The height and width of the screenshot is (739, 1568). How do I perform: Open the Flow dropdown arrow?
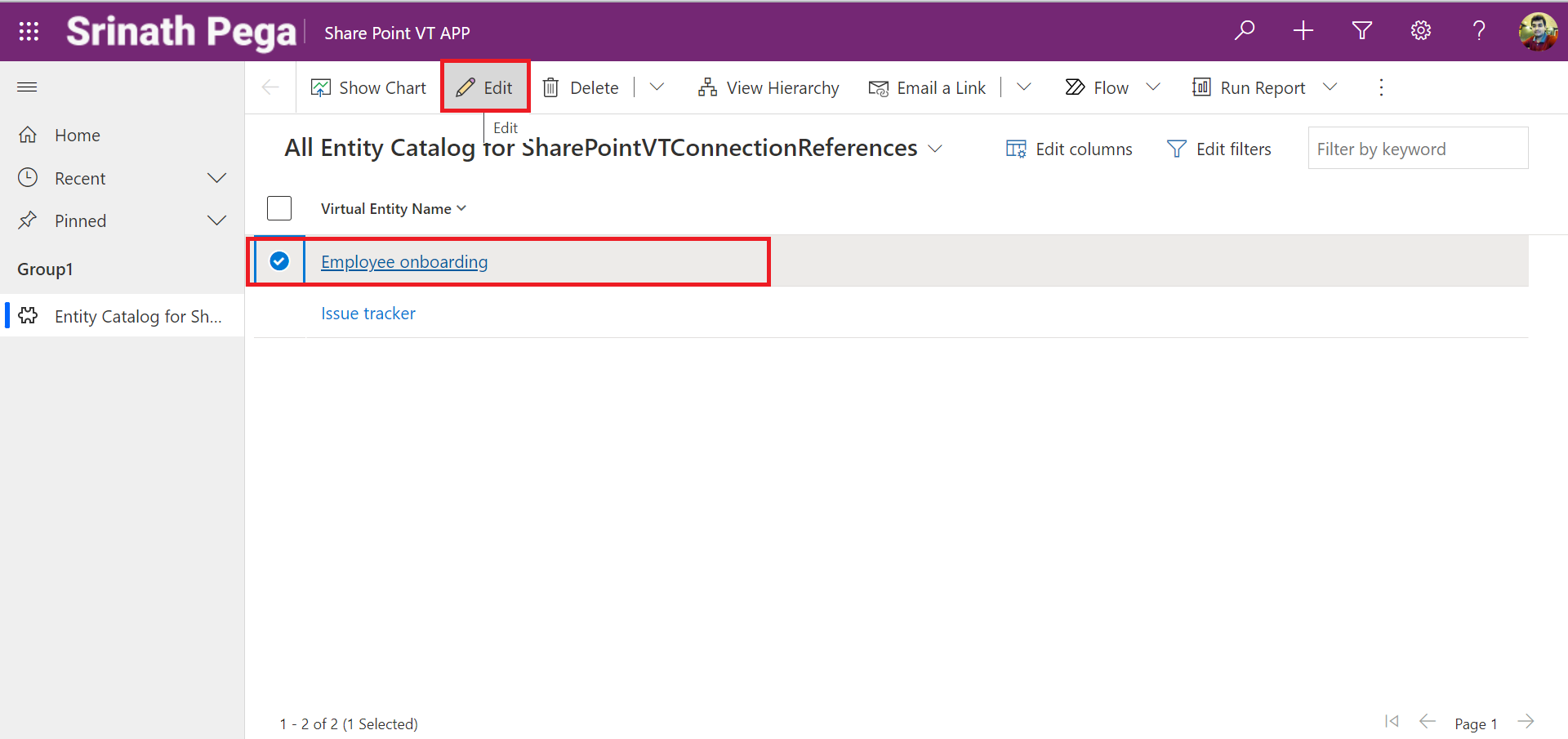point(1153,87)
